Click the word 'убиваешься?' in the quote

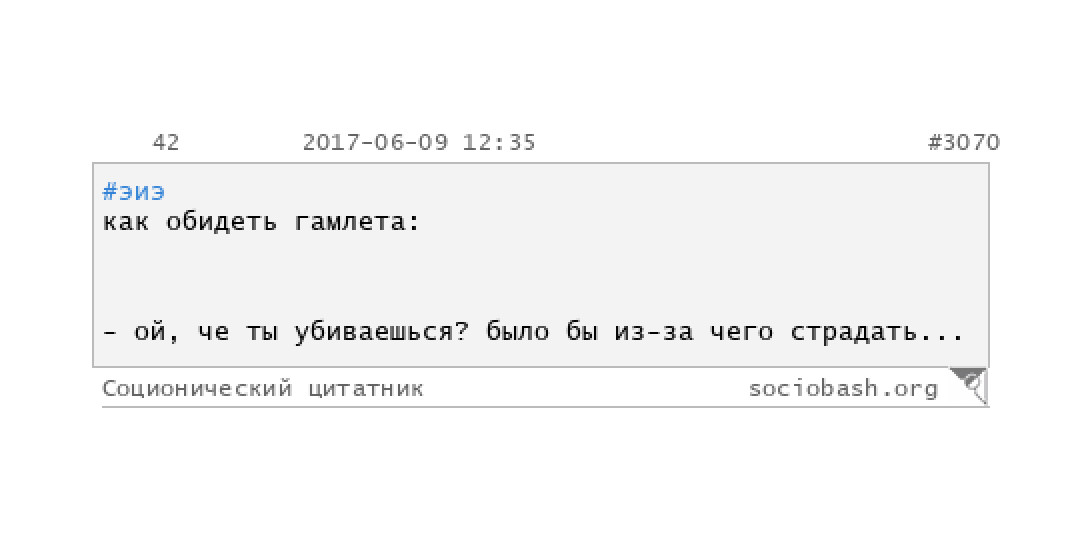(x=381, y=332)
